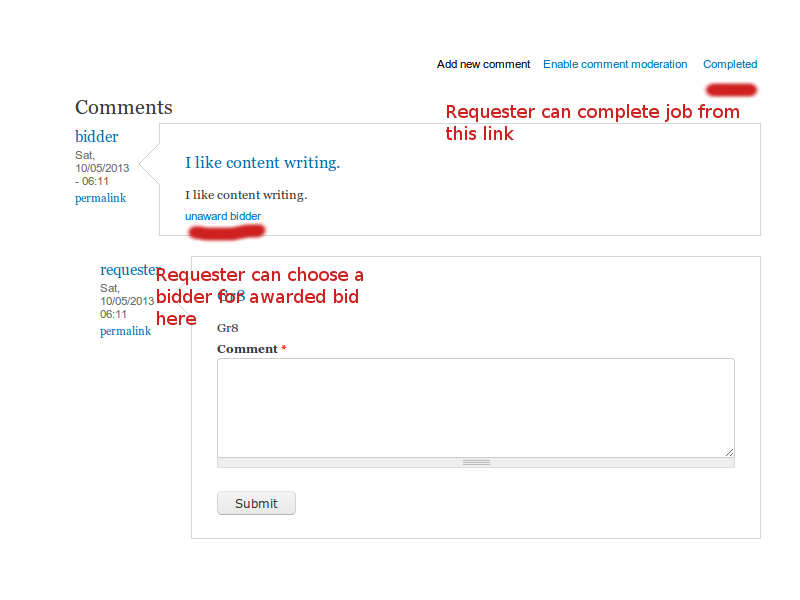Click the Gr8 subject text in the form
The image size is (800, 600).
pyautogui.click(x=227, y=327)
